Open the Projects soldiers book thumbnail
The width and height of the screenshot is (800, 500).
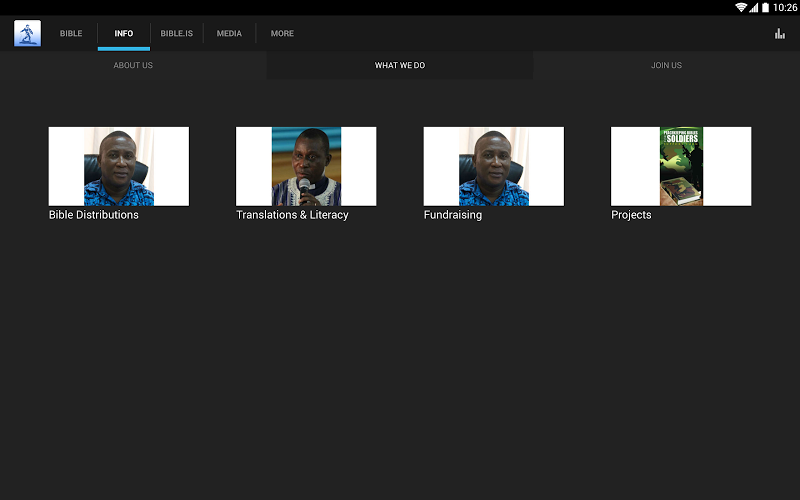pyautogui.click(x=681, y=166)
